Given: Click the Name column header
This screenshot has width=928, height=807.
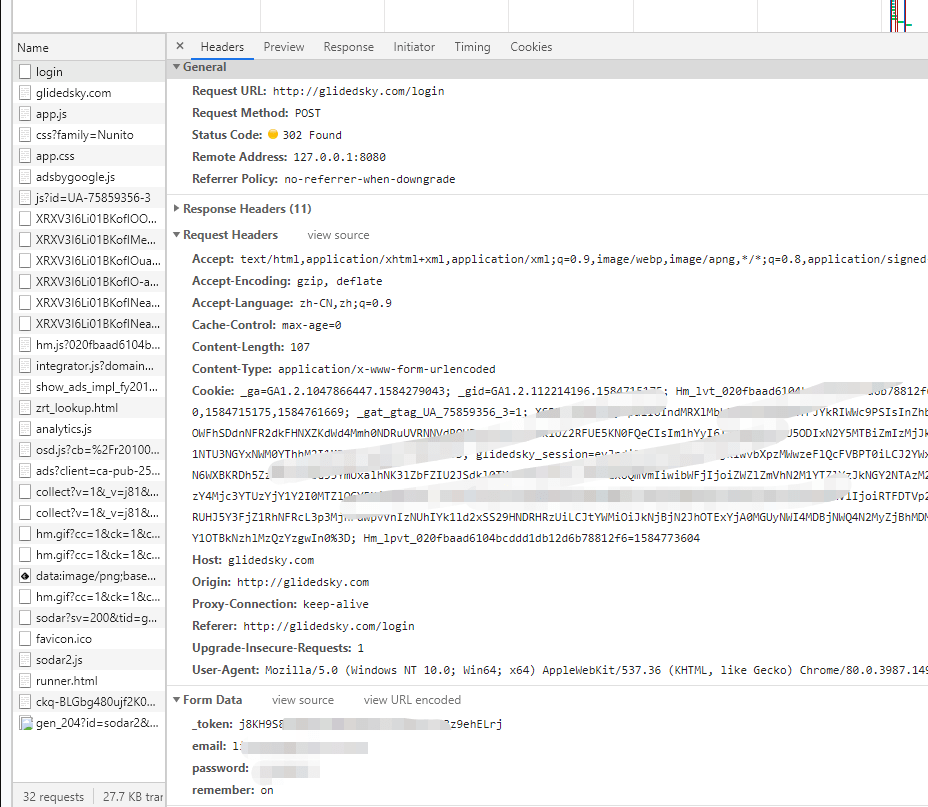Looking at the screenshot, I should click(89, 48).
